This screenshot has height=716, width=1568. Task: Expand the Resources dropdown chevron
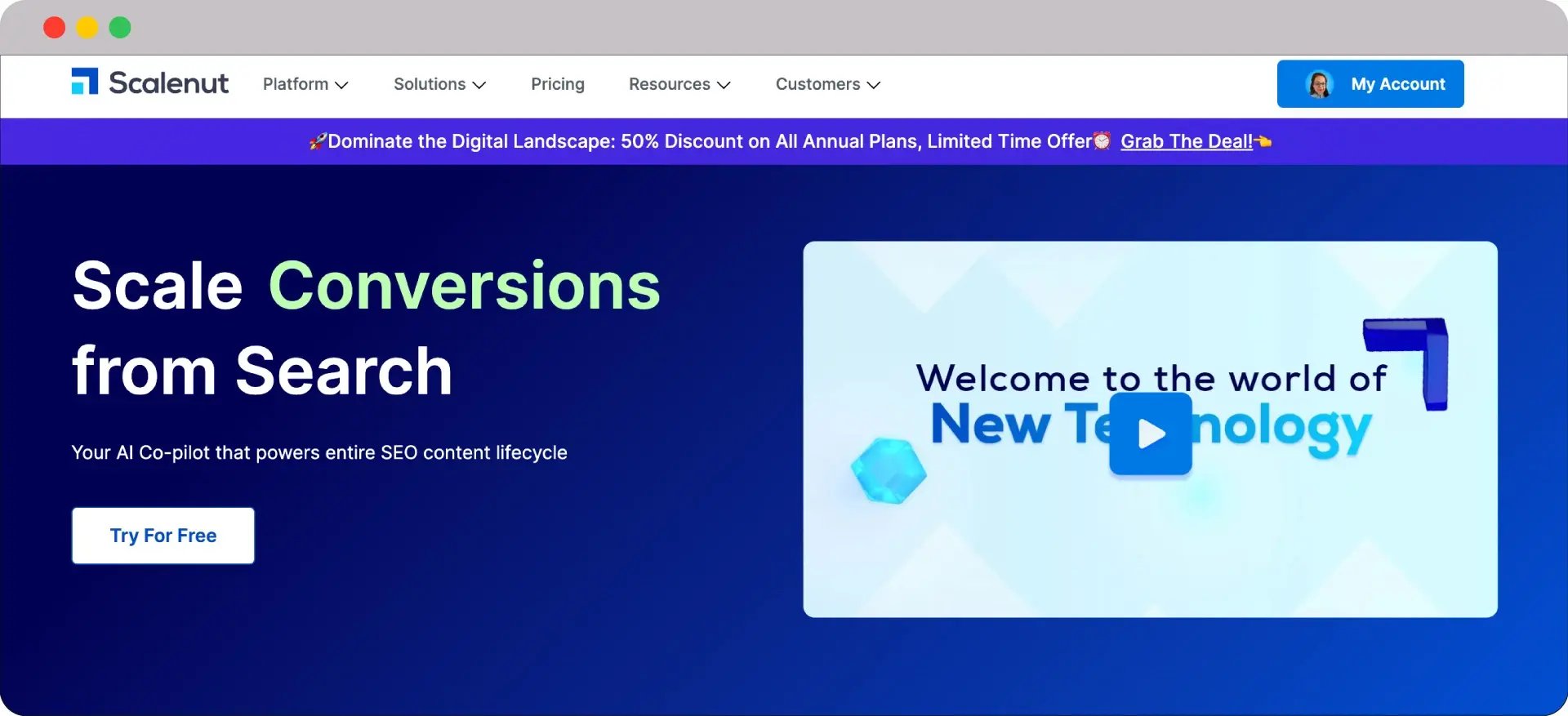(x=724, y=85)
